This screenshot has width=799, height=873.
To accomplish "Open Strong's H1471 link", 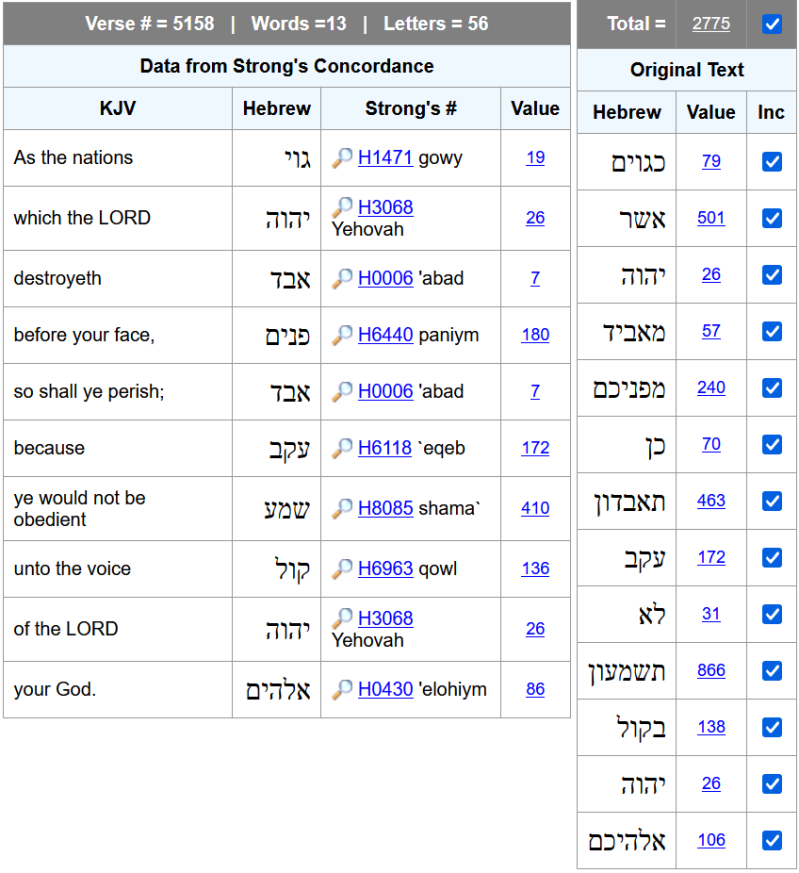I will 385,158.
